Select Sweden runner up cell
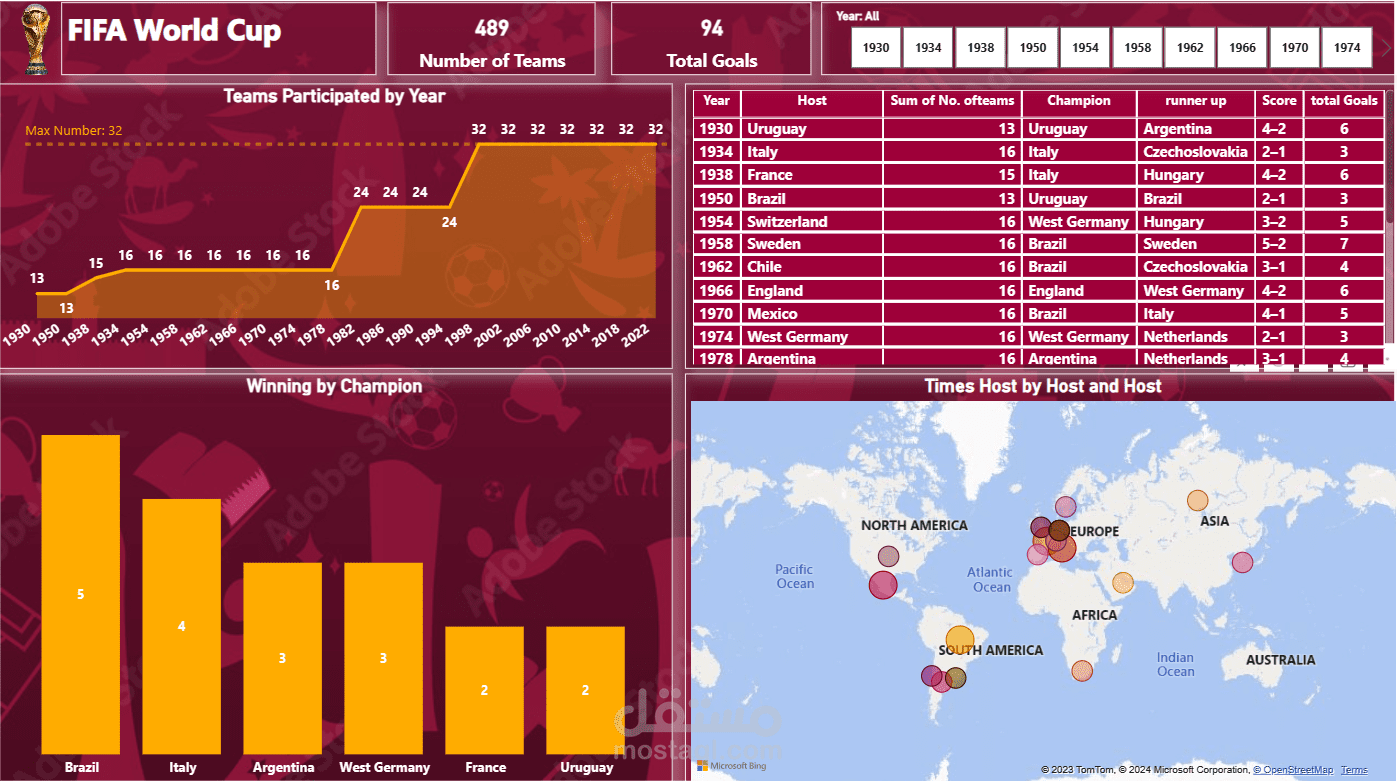The height and width of the screenshot is (781, 1397). [x=1196, y=244]
